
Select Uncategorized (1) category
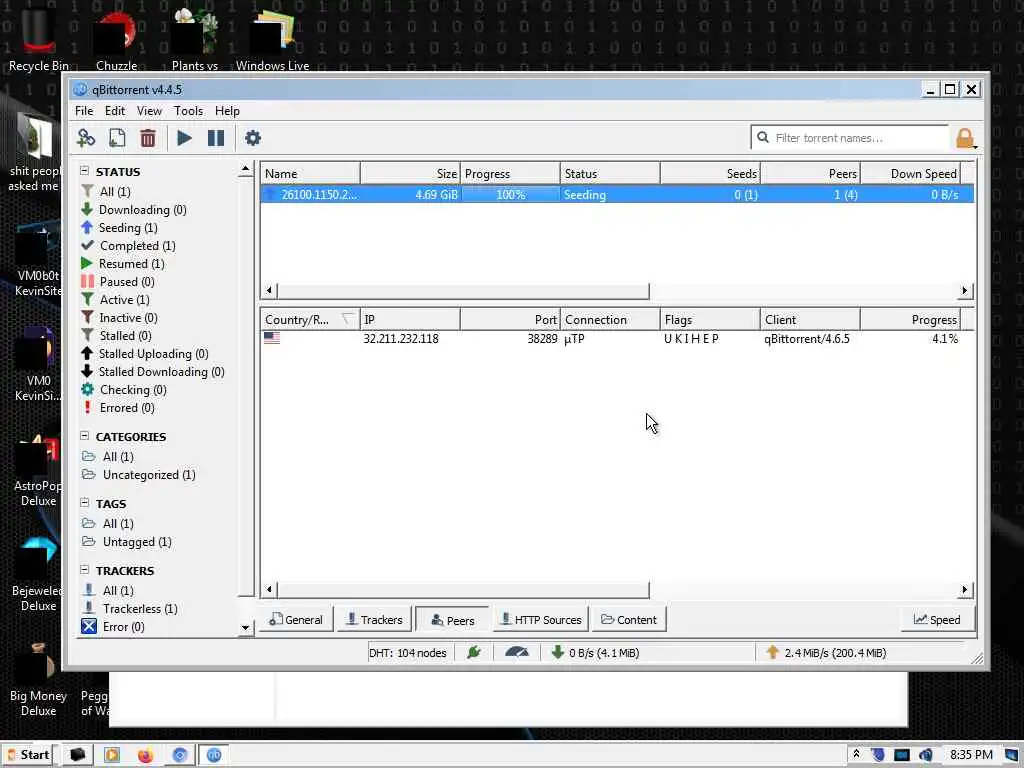139,475
